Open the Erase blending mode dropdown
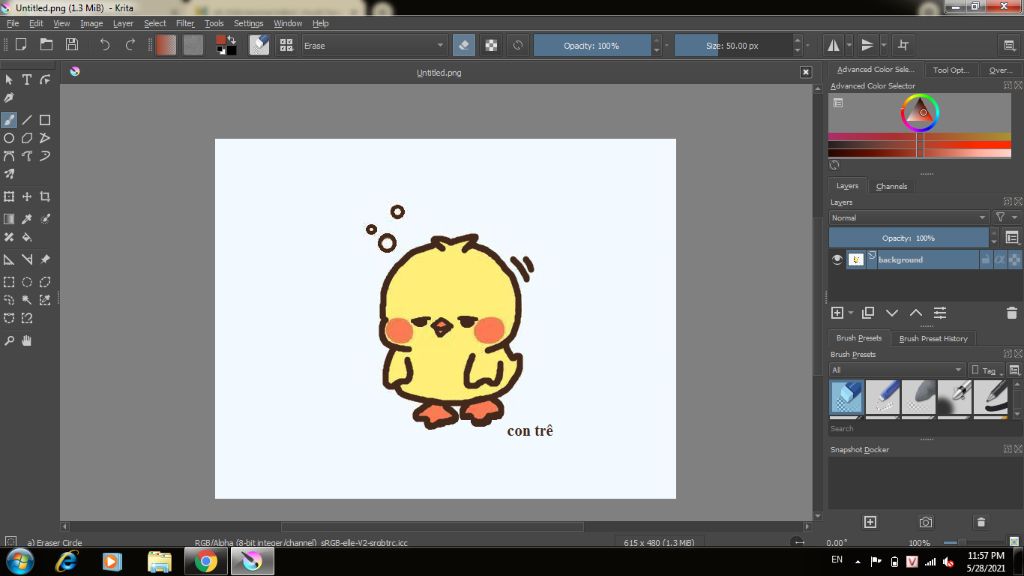This screenshot has height=576, width=1024. click(374, 45)
